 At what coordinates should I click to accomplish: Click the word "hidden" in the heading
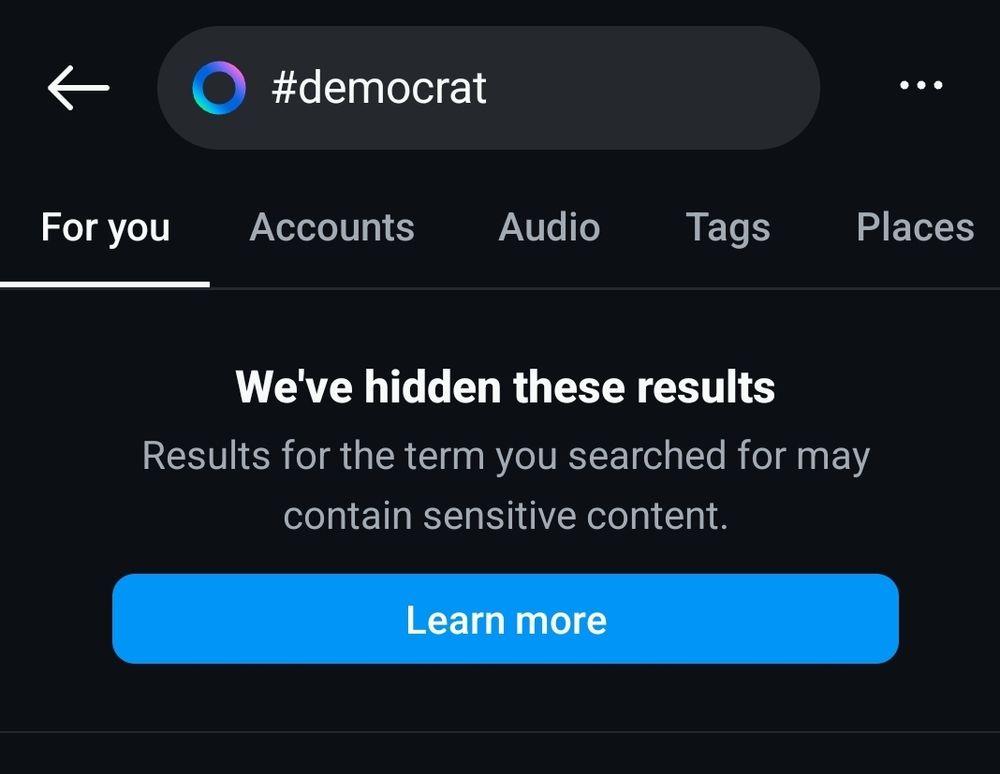coord(431,387)
